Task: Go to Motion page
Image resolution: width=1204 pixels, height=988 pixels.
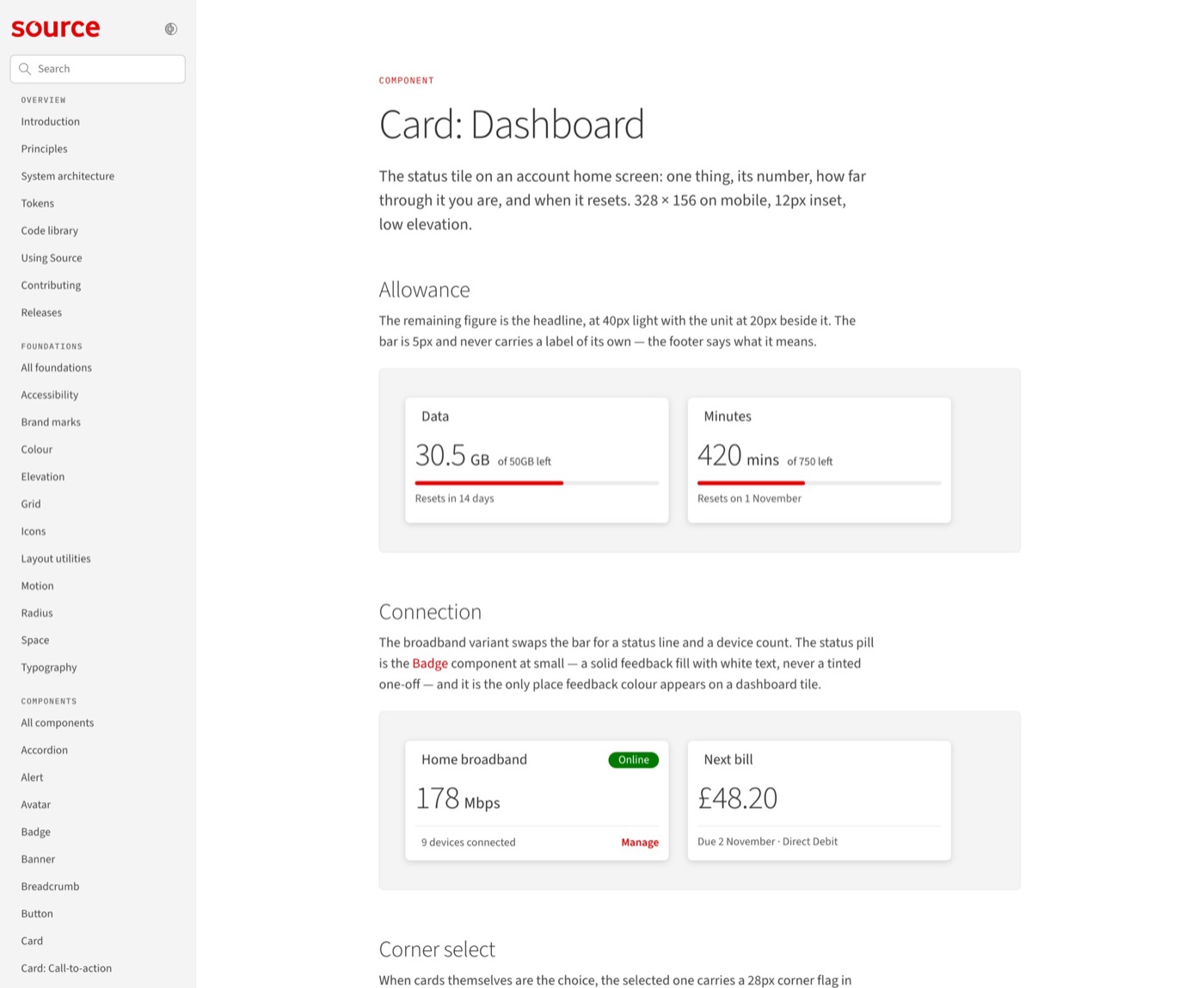Action: 38,586
